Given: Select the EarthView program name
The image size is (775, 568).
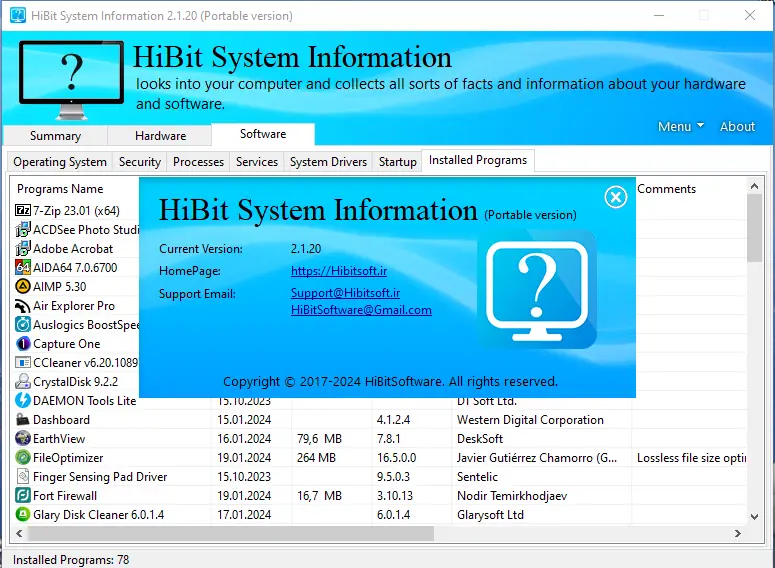Looking at the screenshot, I should [x=59, y=439].
